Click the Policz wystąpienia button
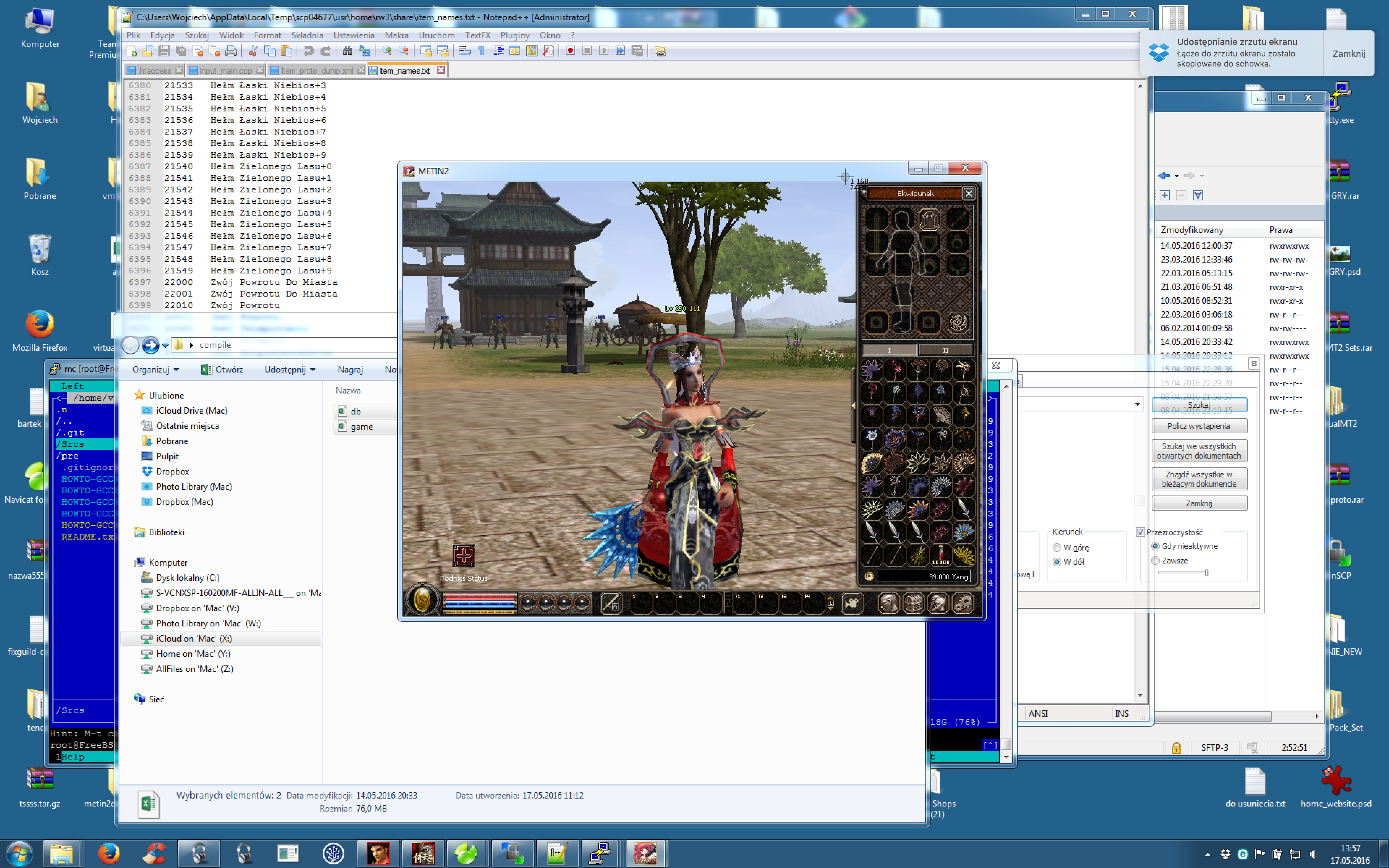Viewport: 1389px width, 868px height. [x=1199, y=426]
